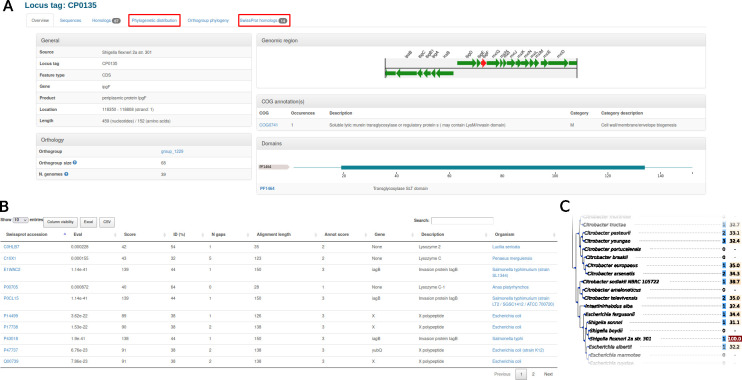Open the Phylogenetic distribution tab
Image resolution: width=742 pixels, height=380 pixels.
tap(154, 20)
